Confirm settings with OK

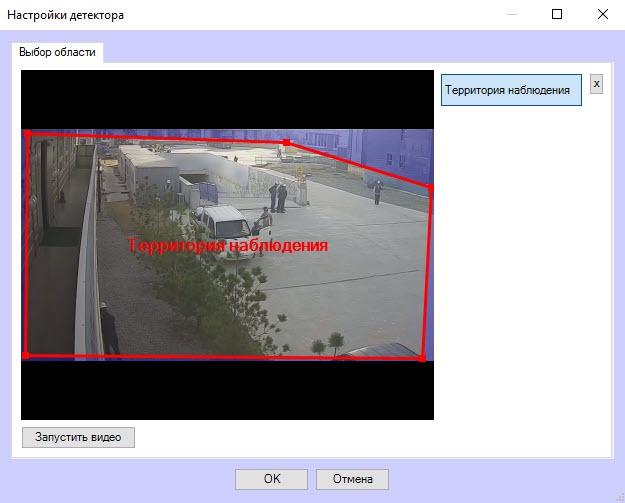point(271,479)
